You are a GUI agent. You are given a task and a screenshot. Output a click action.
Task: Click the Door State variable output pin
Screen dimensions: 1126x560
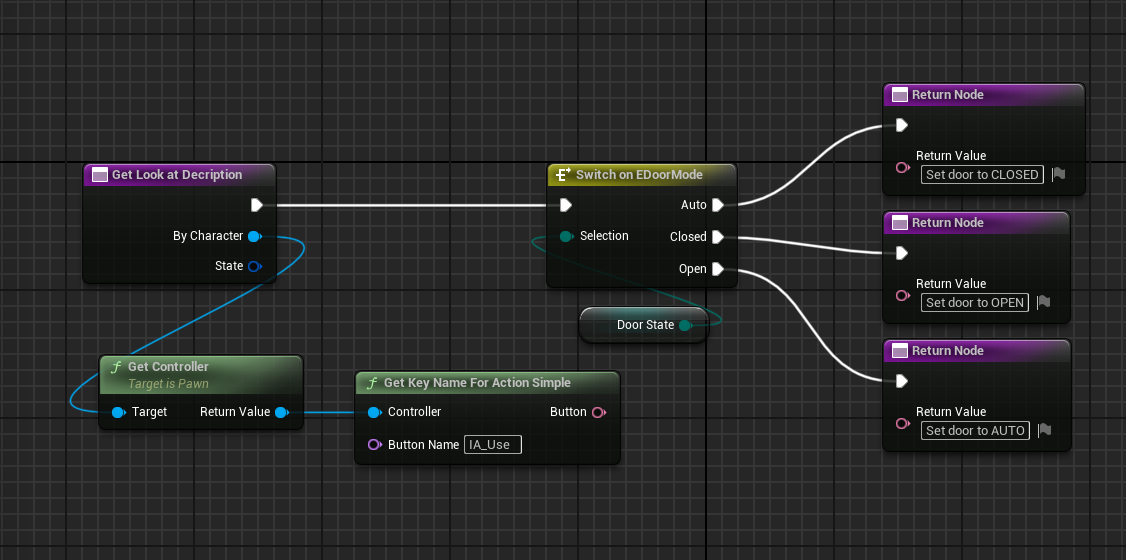(685, 325)
